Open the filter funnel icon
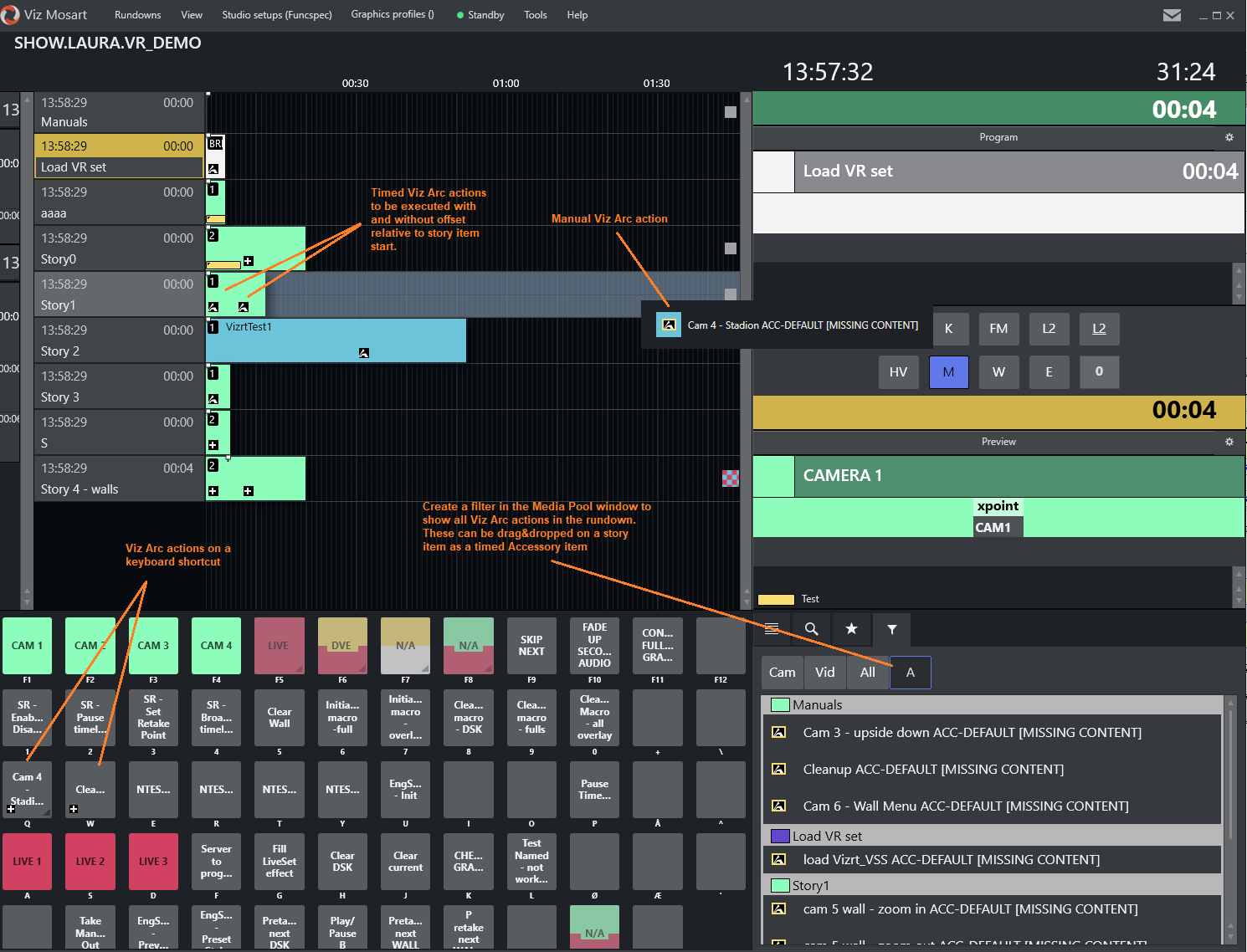 (892, 629)
